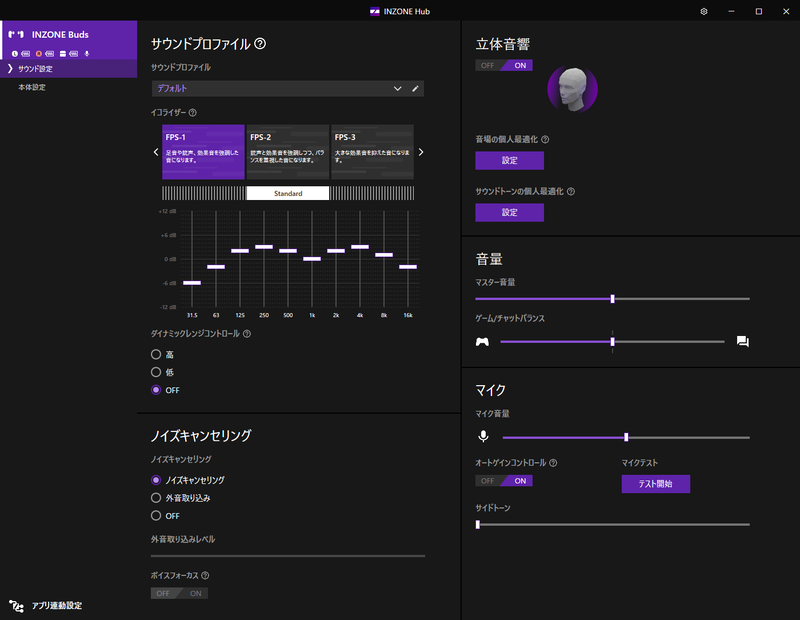This screenshot has width=800, height=620.
Task: Click the game controller balance icon
Action: click(482, 342)
